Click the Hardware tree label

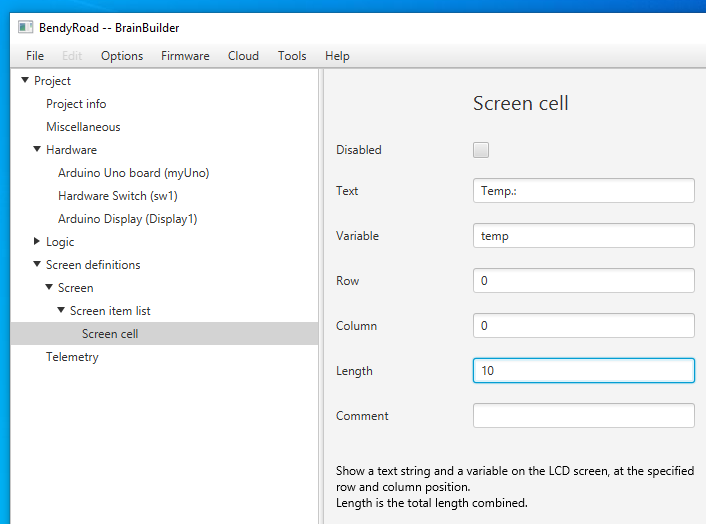coord(72,150)
